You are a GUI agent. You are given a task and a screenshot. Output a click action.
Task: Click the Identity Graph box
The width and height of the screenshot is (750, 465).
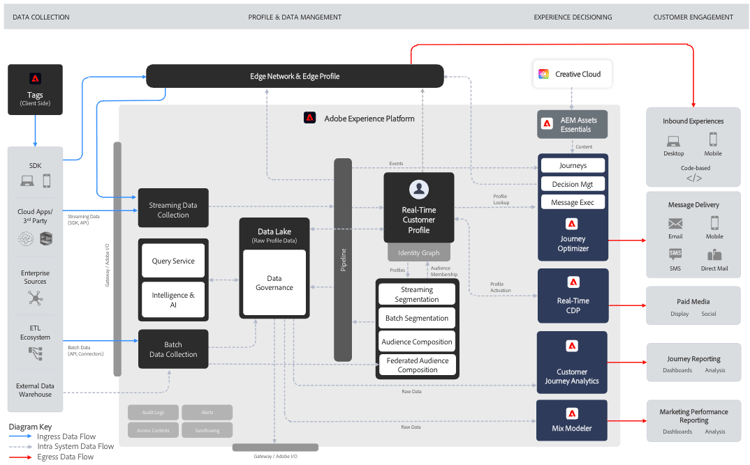(419, 252)
